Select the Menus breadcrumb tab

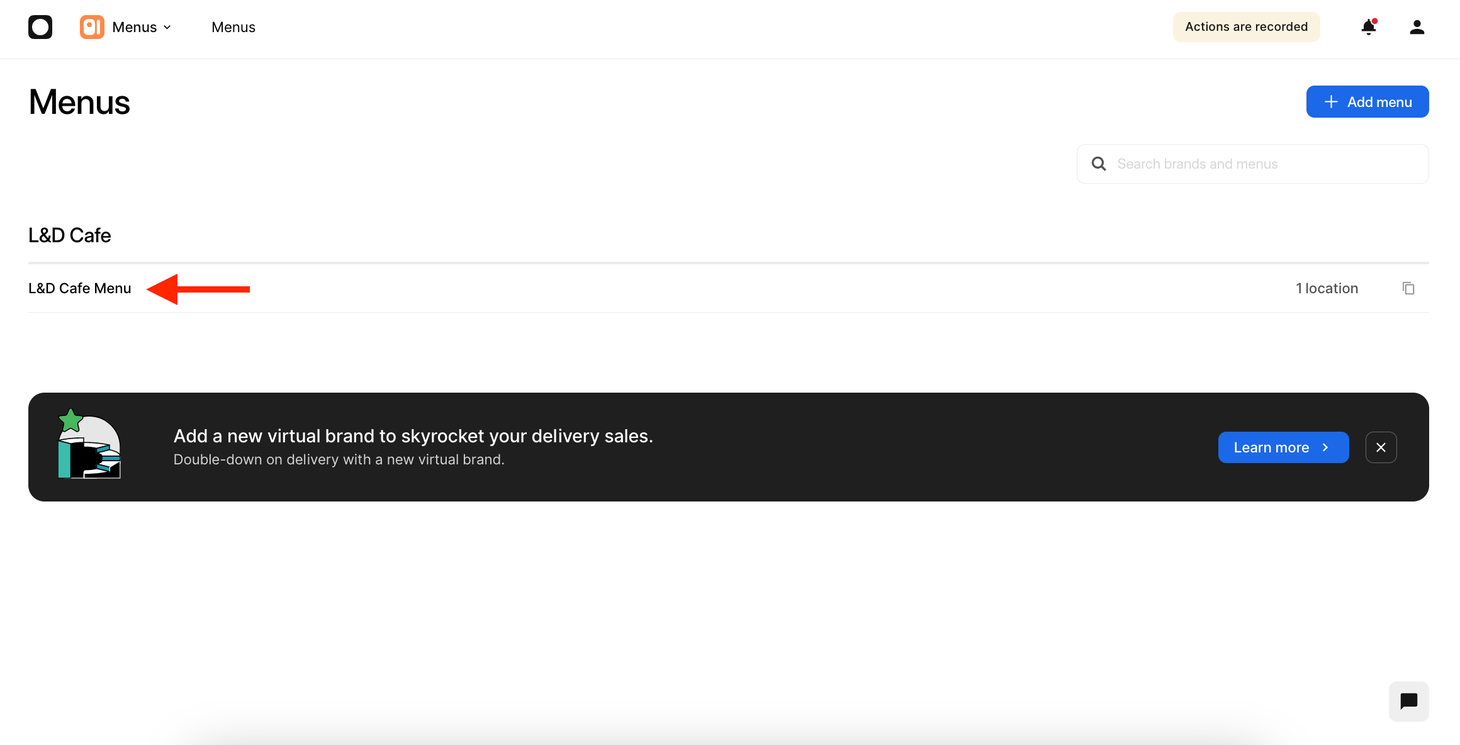(233, 27)
